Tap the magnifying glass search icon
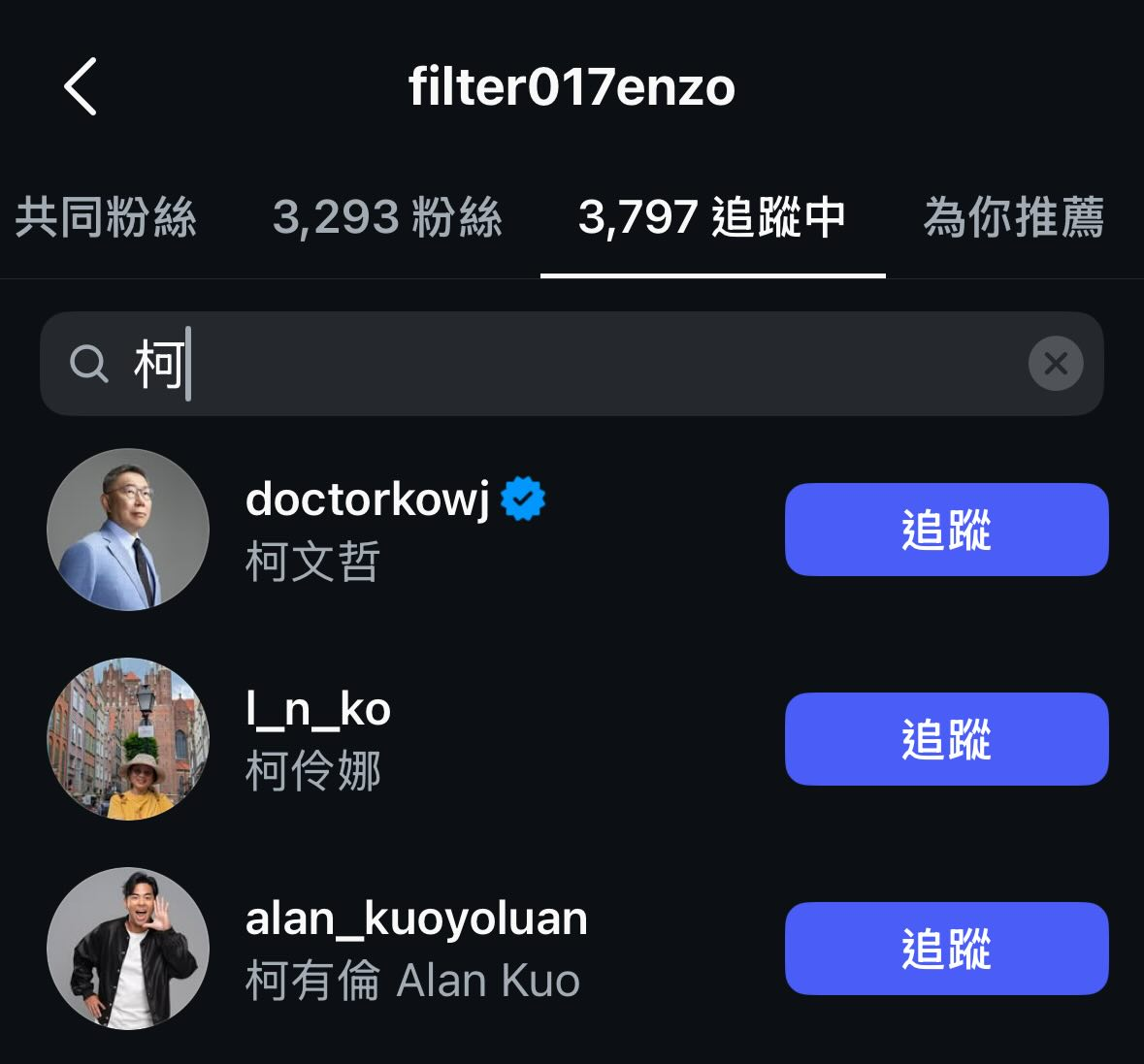Image resolution: width=1144 pixels, height=1064 pixels. (89, 363)
